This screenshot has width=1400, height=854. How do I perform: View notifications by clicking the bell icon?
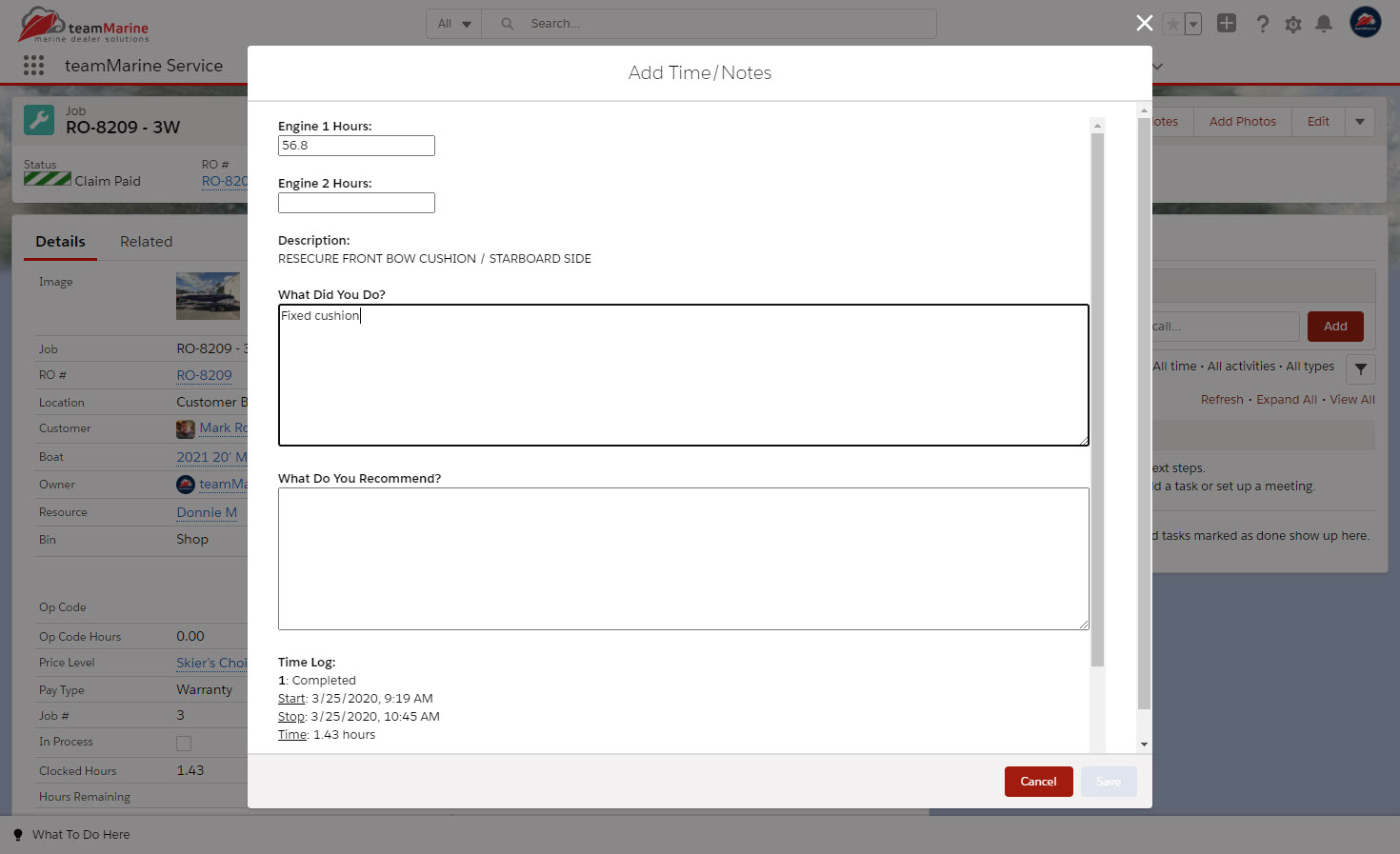pos(1323,24)
